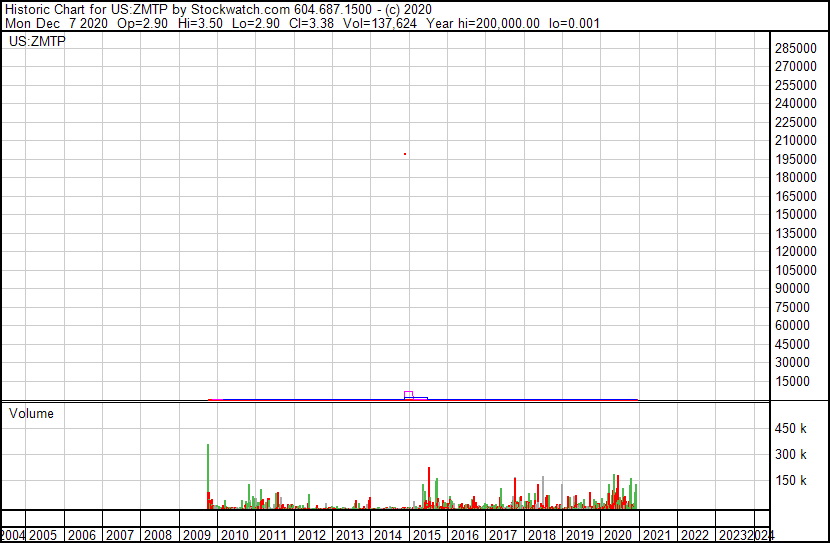This screenshot has height=543, width=830.
Task: Click the 105000 price axis label
Action: pos(796,270)
